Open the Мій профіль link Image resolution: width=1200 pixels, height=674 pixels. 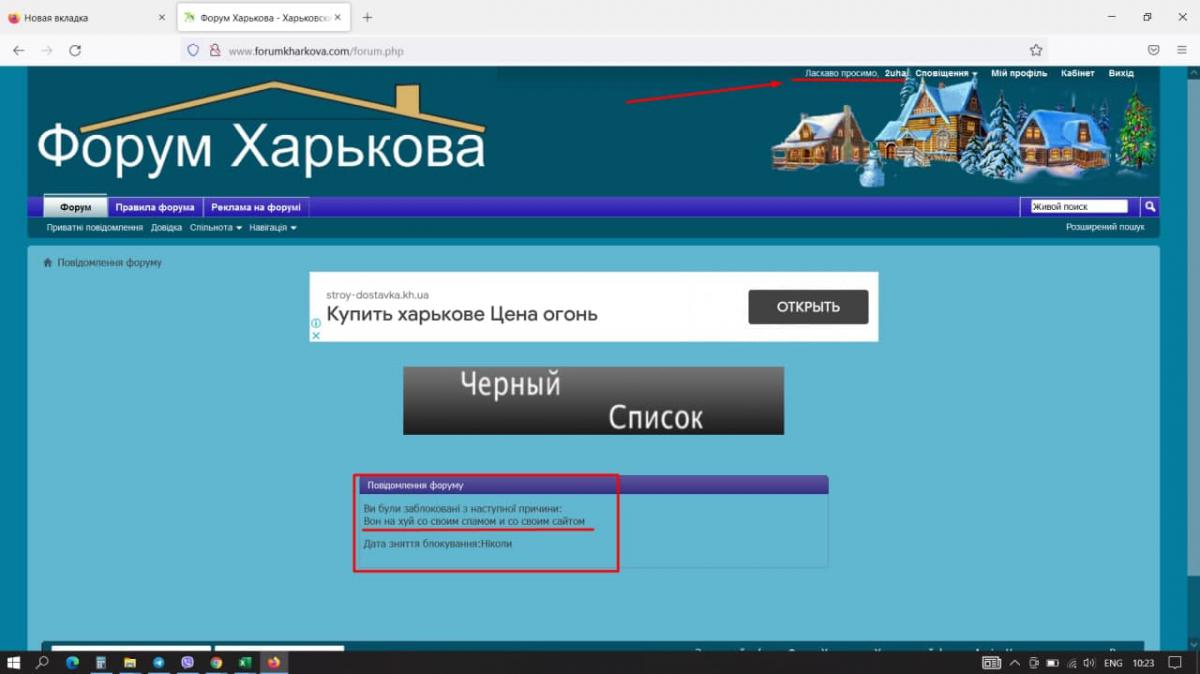1019,74
